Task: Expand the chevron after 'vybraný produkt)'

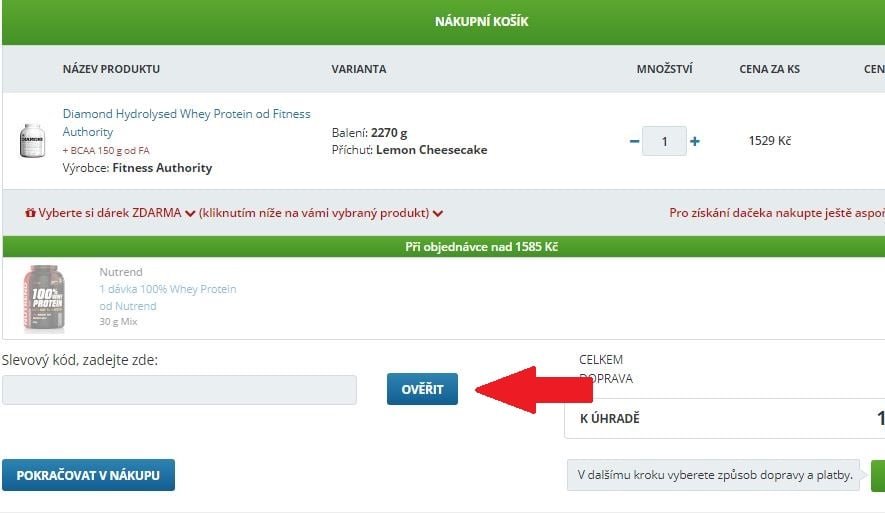Action: pyautogui.click(x=438, y=213)
